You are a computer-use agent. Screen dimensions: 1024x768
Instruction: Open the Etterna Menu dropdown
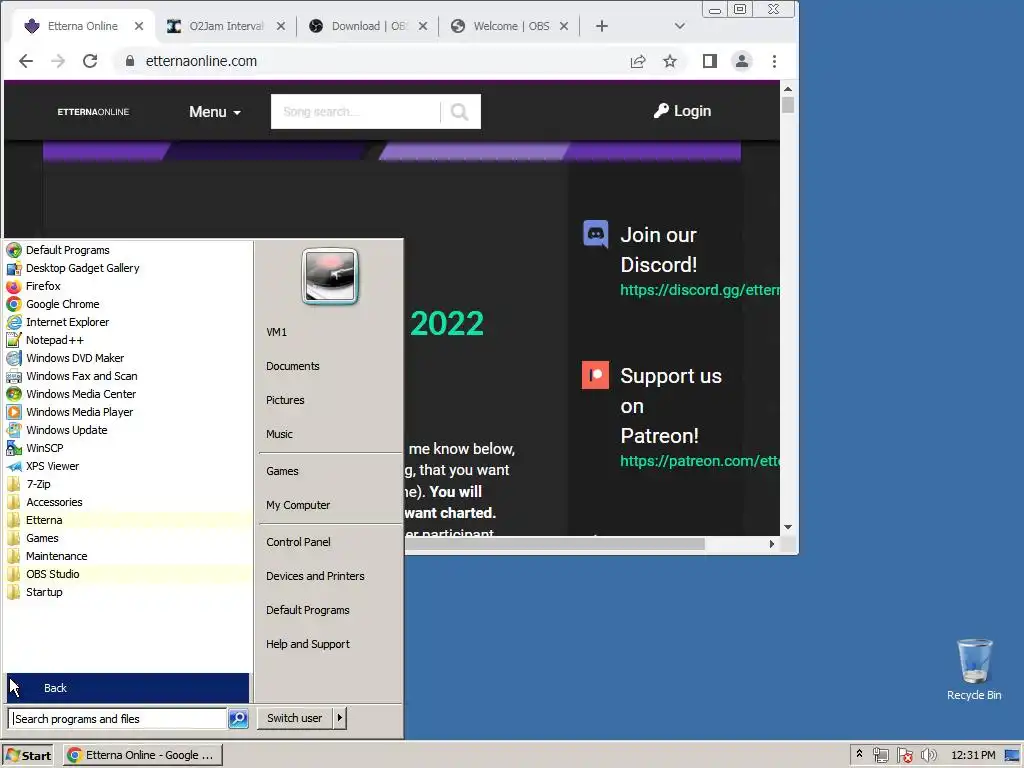click(x=215, y=112)
